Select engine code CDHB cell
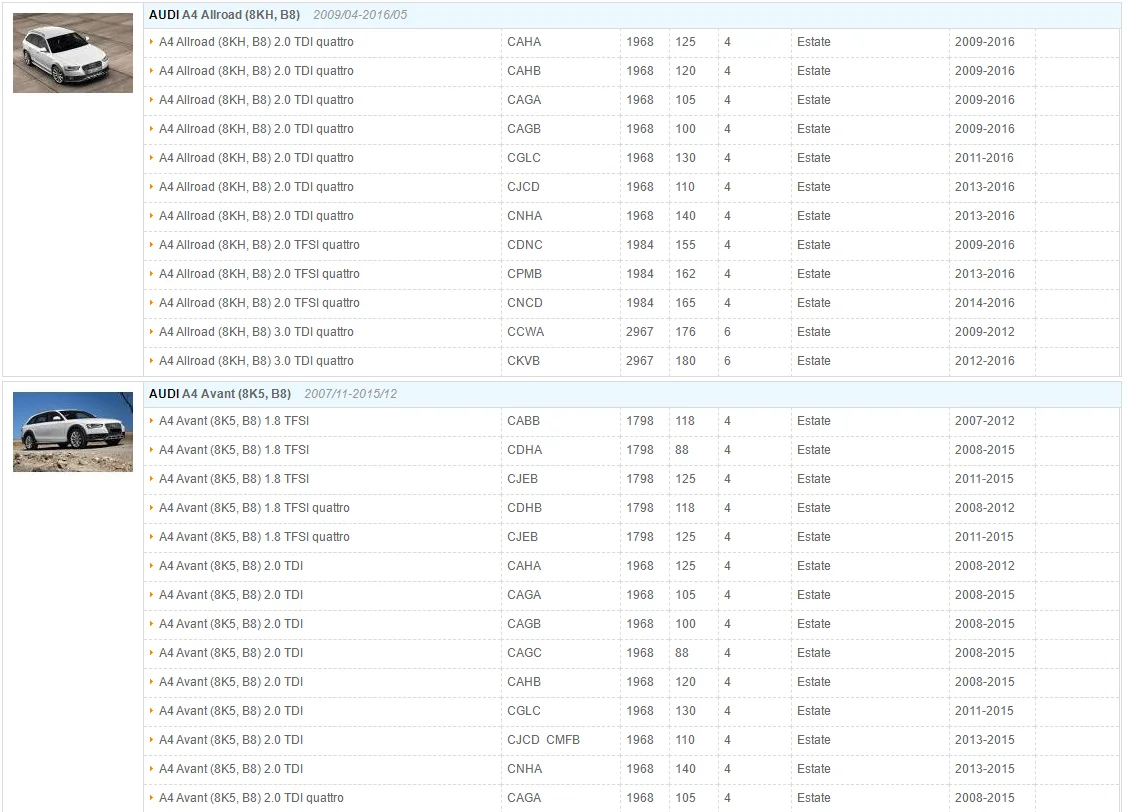The width and height of the screenshot is (1127, 812). pyautogui.click(x=525, y=508)
